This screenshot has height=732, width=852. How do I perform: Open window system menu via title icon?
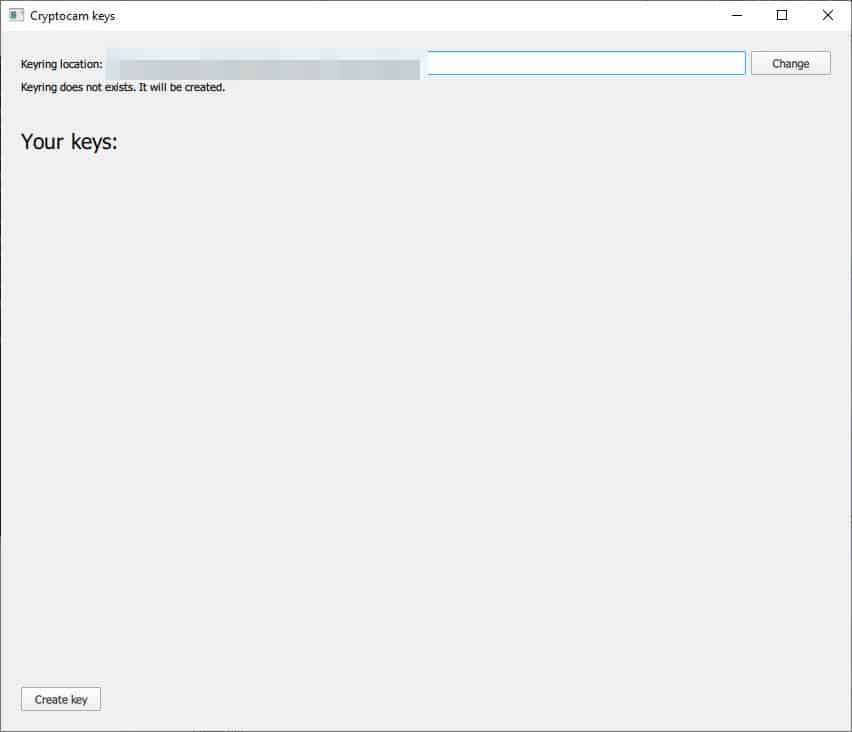tap(16, 15)
